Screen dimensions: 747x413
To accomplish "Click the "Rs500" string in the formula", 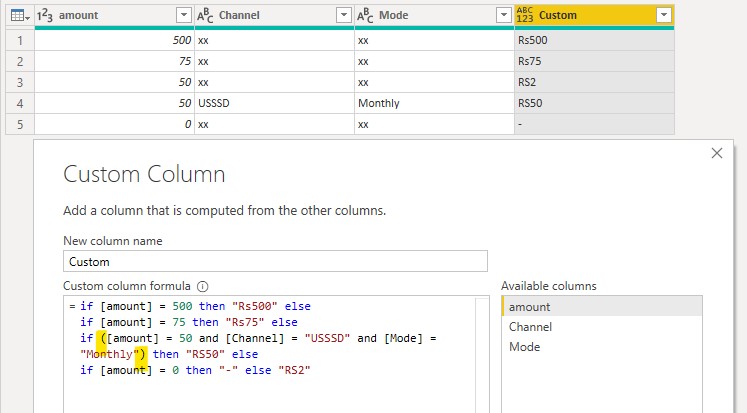I will pos(255,306).
